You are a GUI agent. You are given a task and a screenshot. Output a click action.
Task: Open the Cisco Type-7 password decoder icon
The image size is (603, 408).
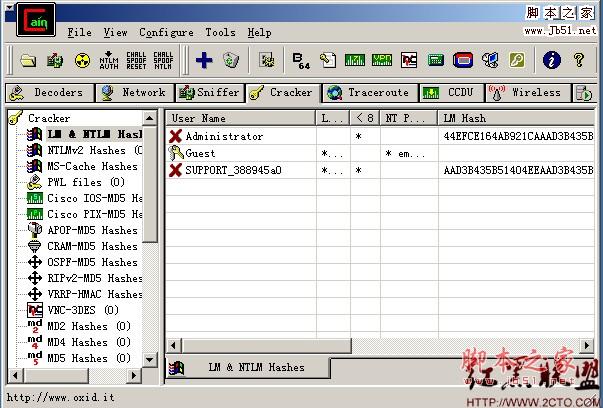tap(355, 60)
